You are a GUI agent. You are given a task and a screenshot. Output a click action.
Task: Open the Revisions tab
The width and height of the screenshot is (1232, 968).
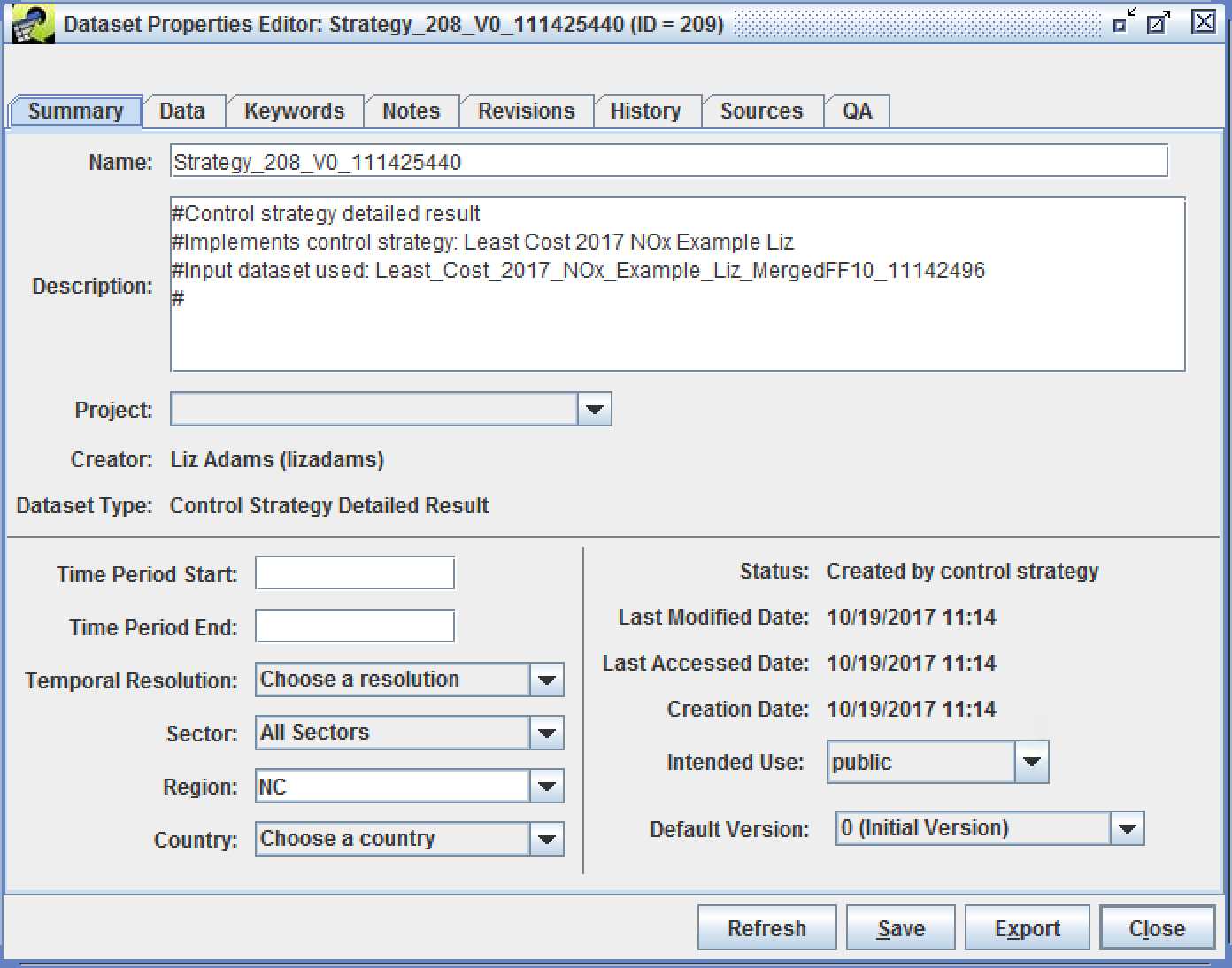[x=526, y=111]
